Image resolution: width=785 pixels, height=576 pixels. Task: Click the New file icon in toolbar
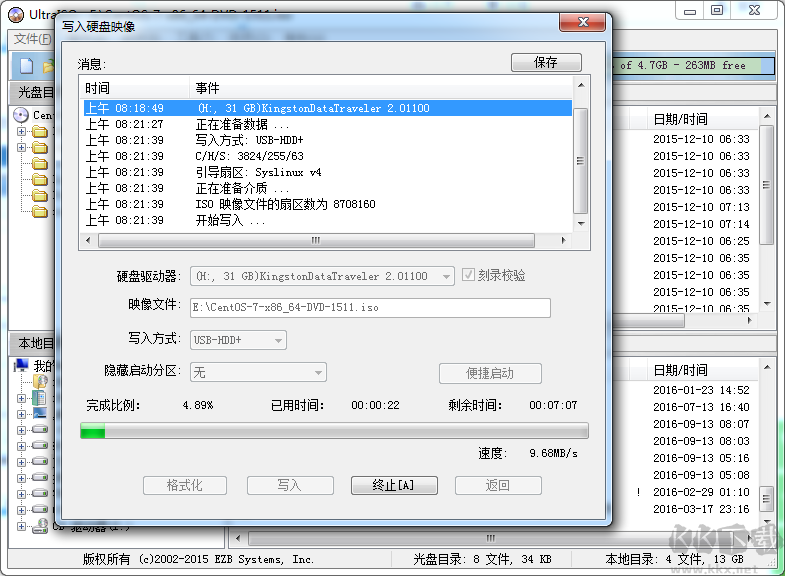point(25,67)
